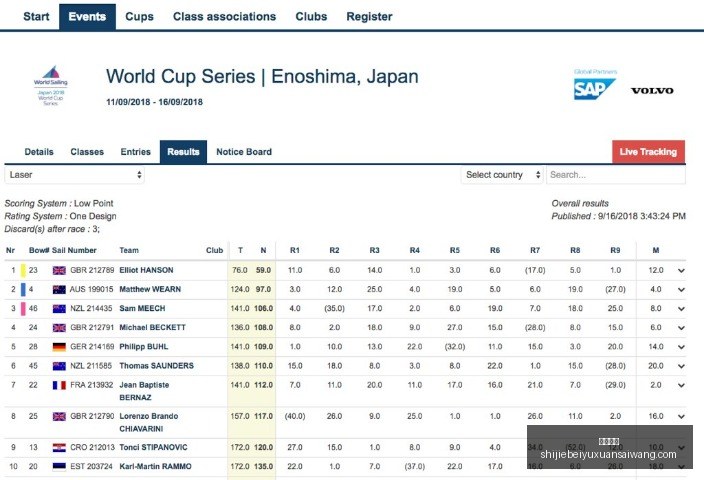Expand details for Elliot HANSON's row

click(681, 270)
